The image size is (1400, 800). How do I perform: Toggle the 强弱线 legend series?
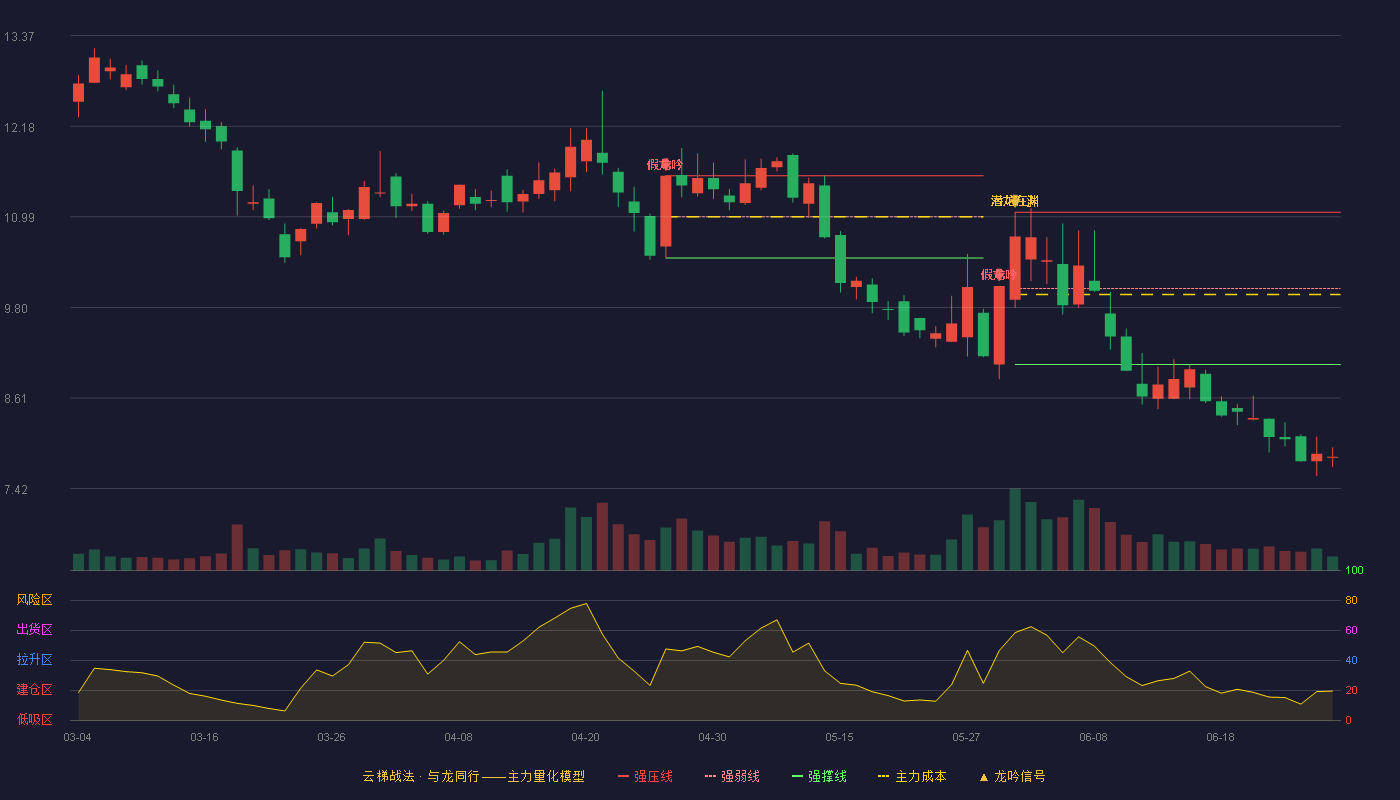[x=732, y=776]
